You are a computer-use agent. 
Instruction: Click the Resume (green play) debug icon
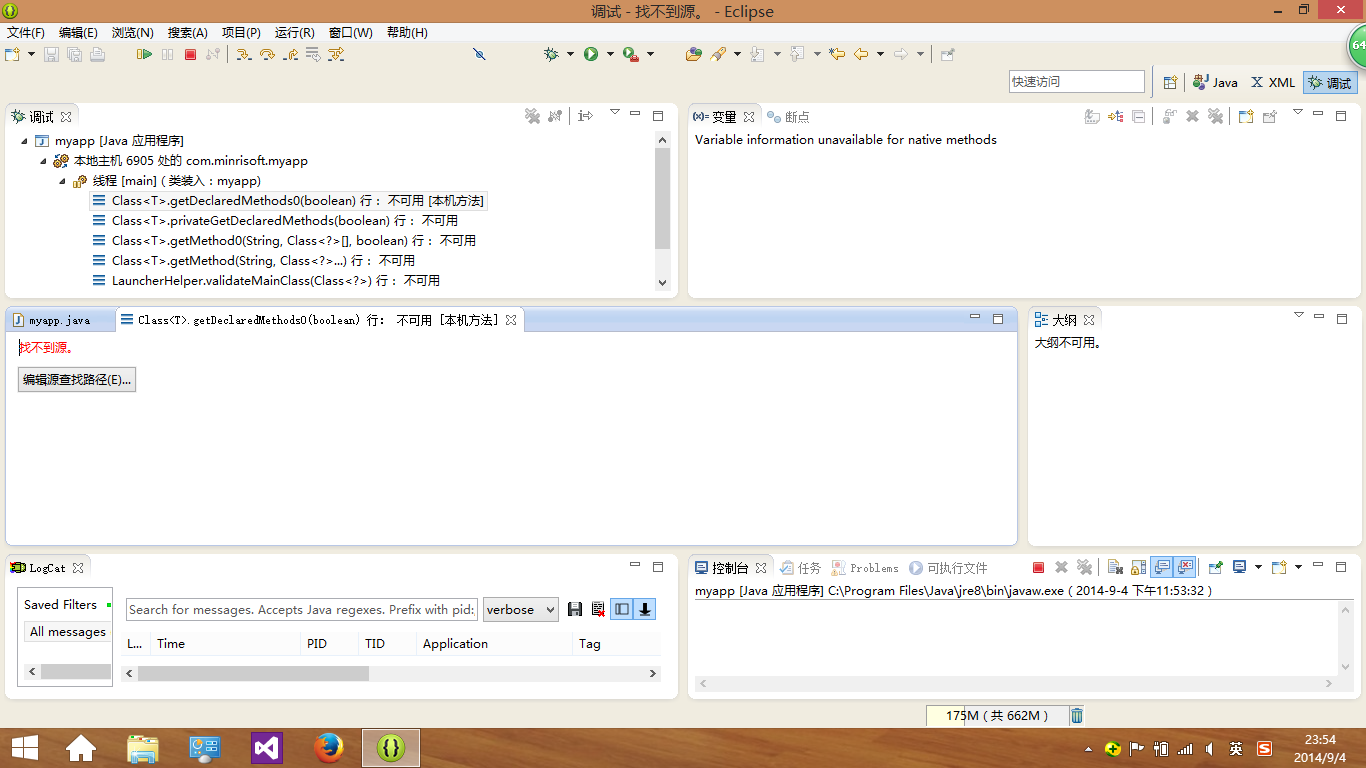(145, 54)
